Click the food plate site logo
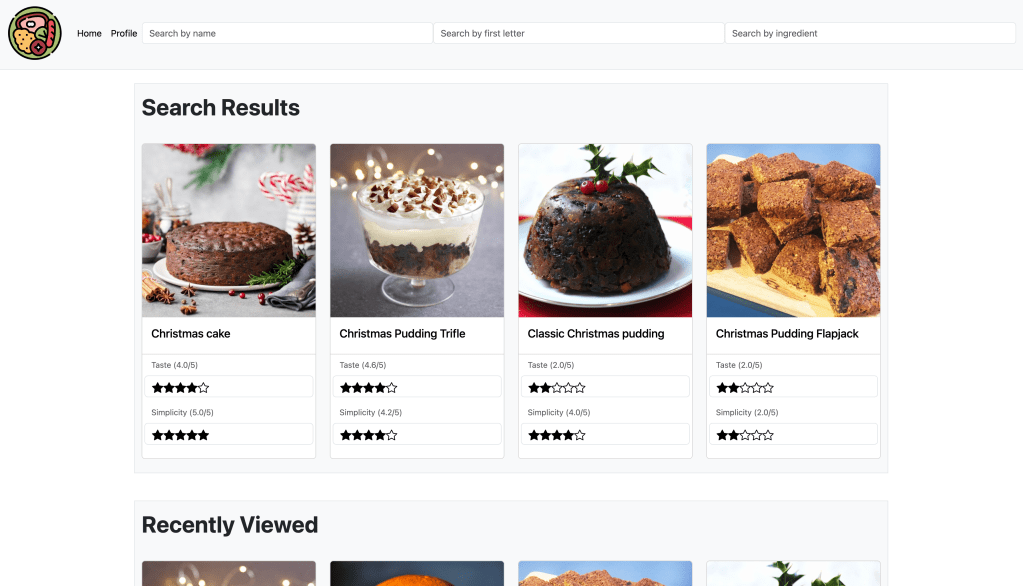 click(35, 33)
